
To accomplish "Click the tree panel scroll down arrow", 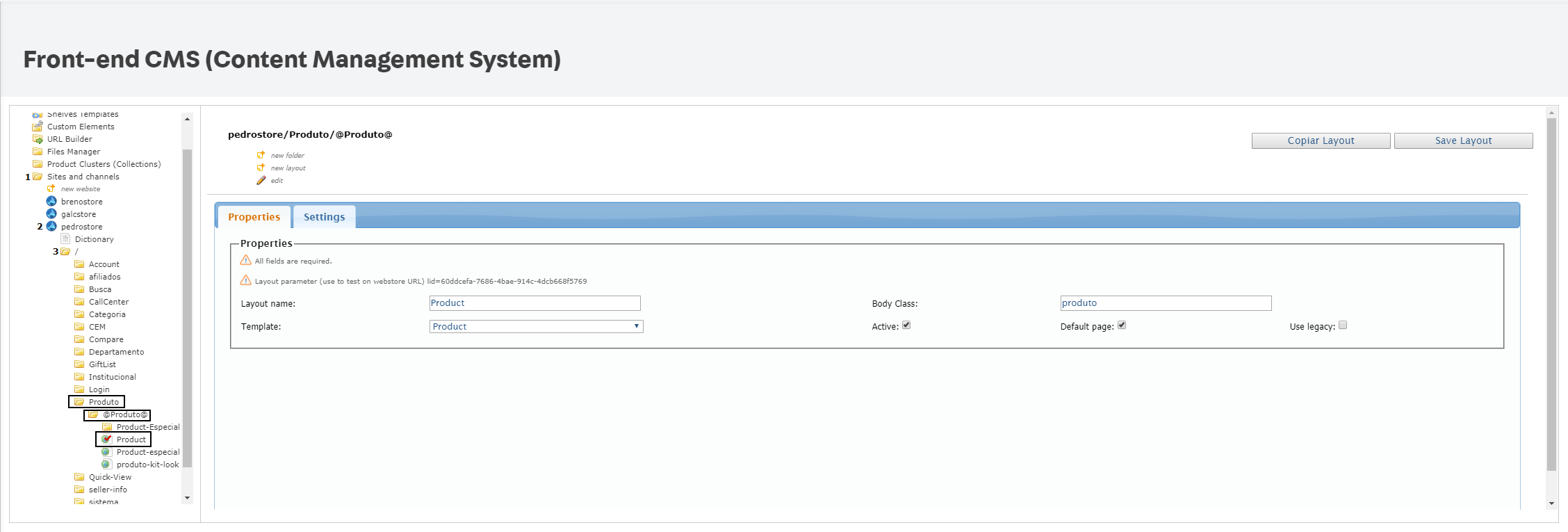I will pyautogui.click(x=187, y=498).
